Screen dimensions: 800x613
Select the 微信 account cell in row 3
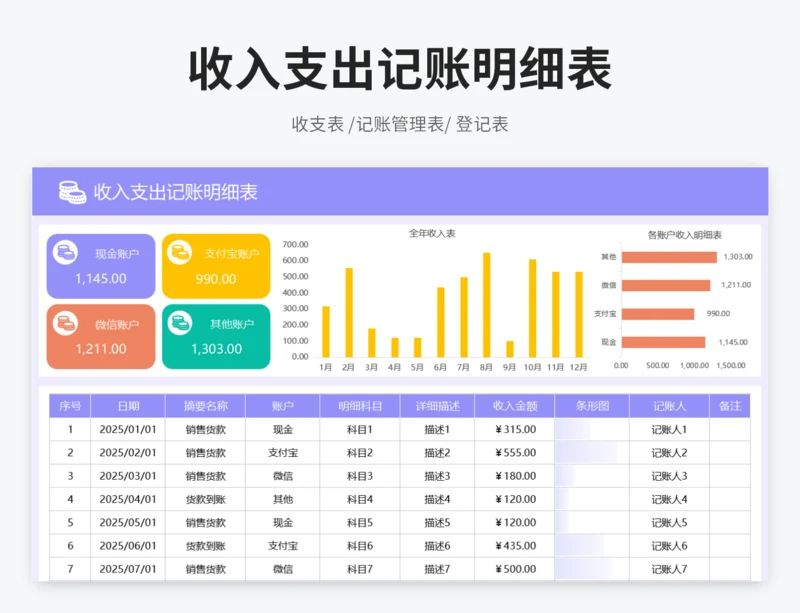click(x=283, y=476)
